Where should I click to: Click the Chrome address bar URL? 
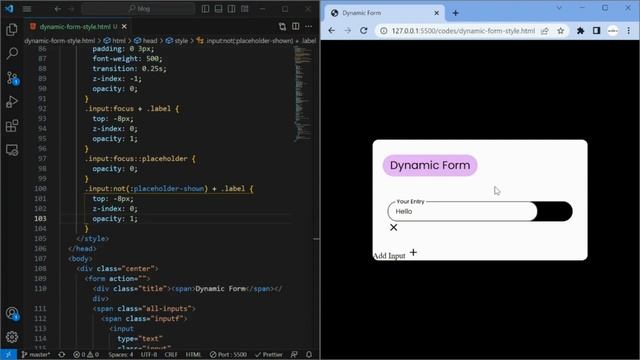(463, 31)
